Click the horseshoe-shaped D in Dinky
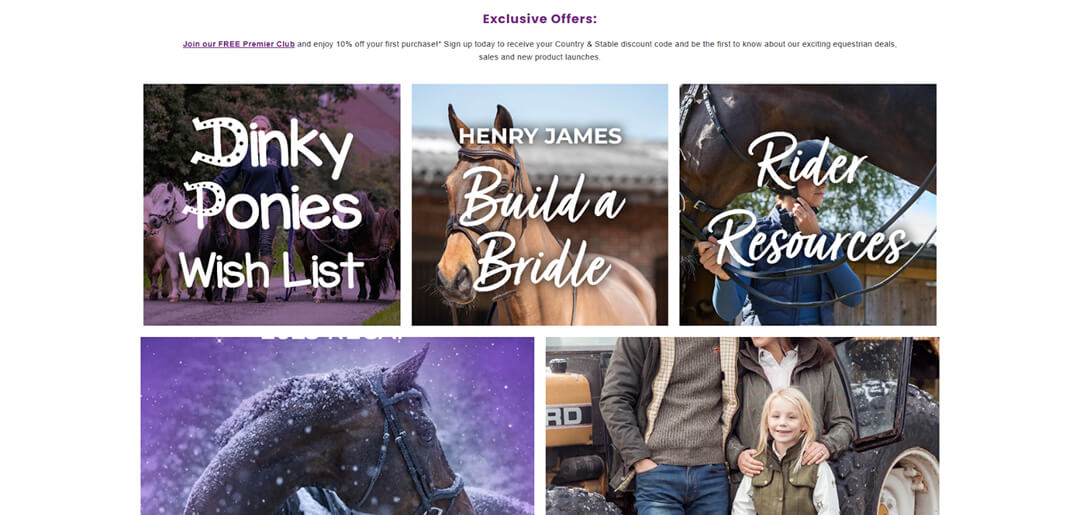 (x=219, y=142)
